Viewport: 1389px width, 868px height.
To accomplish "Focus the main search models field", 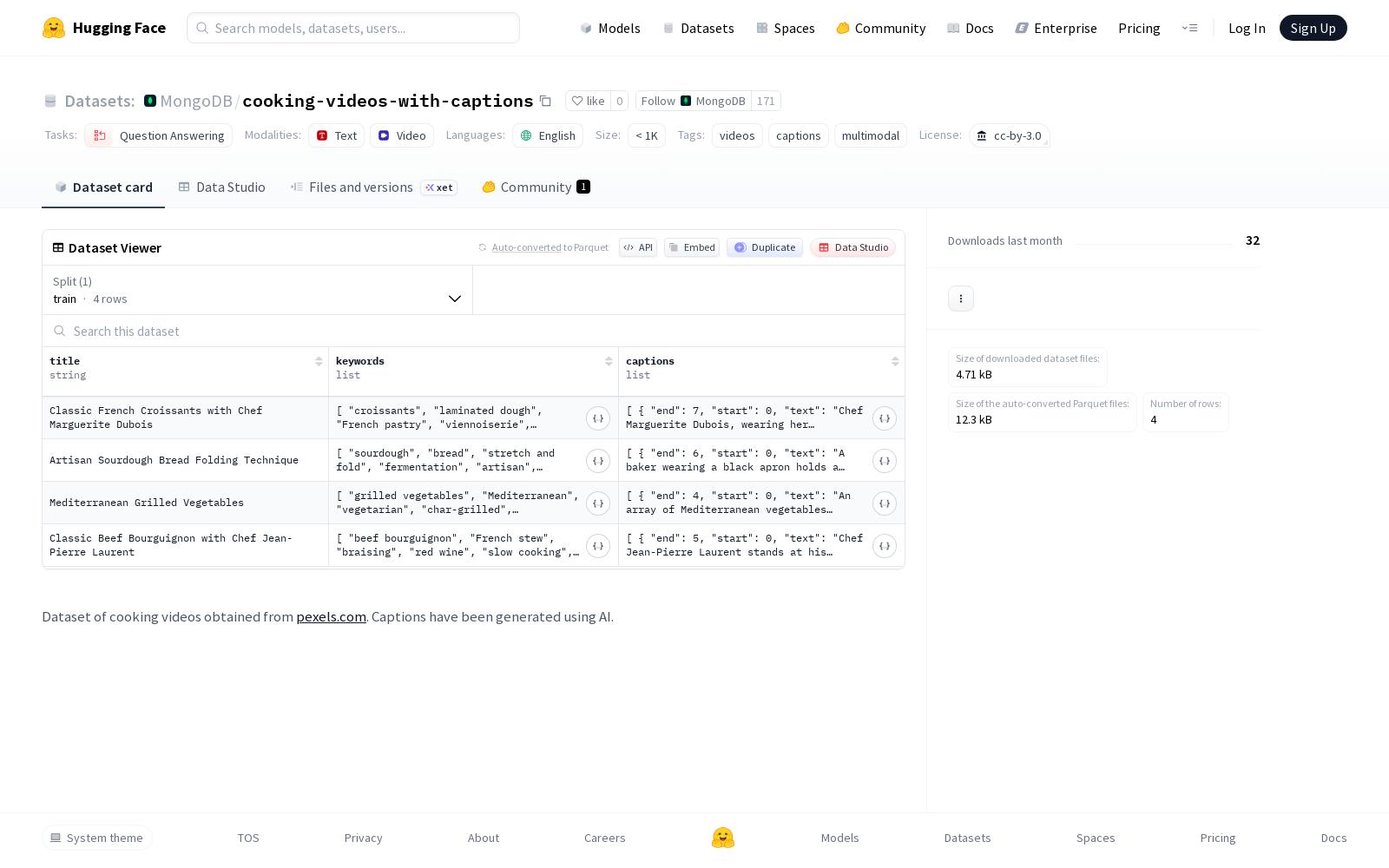I will click(353, 28).
